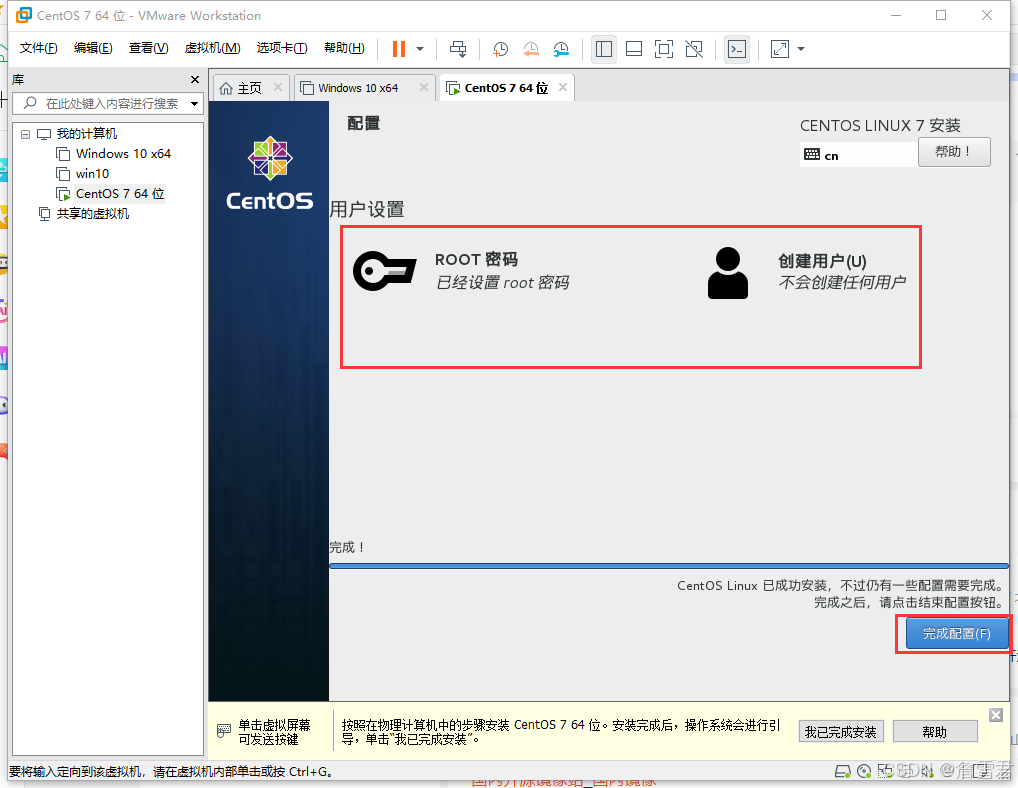1018x788 pixels.
Task: Select win10 in the library tree
Action: pos(92,174)
